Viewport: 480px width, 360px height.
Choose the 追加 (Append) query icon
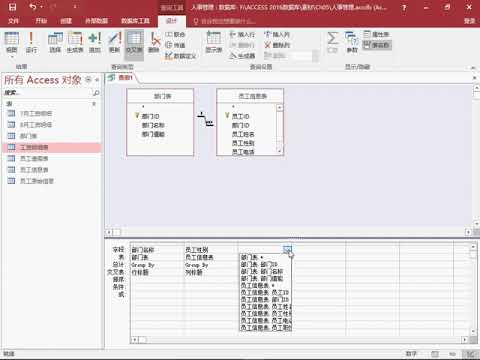[95, 43]
